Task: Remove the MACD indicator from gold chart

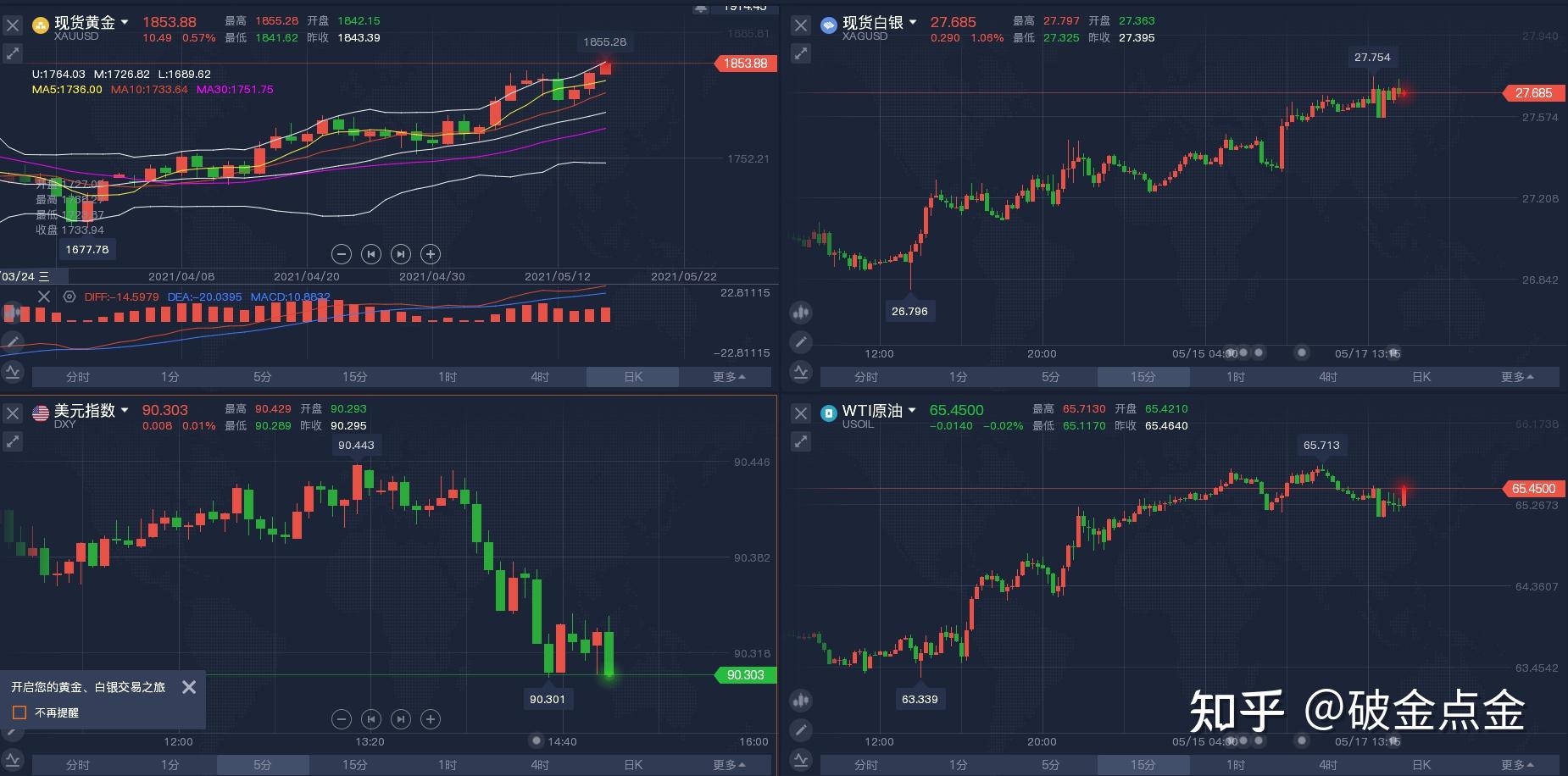Action: point(44,297)
